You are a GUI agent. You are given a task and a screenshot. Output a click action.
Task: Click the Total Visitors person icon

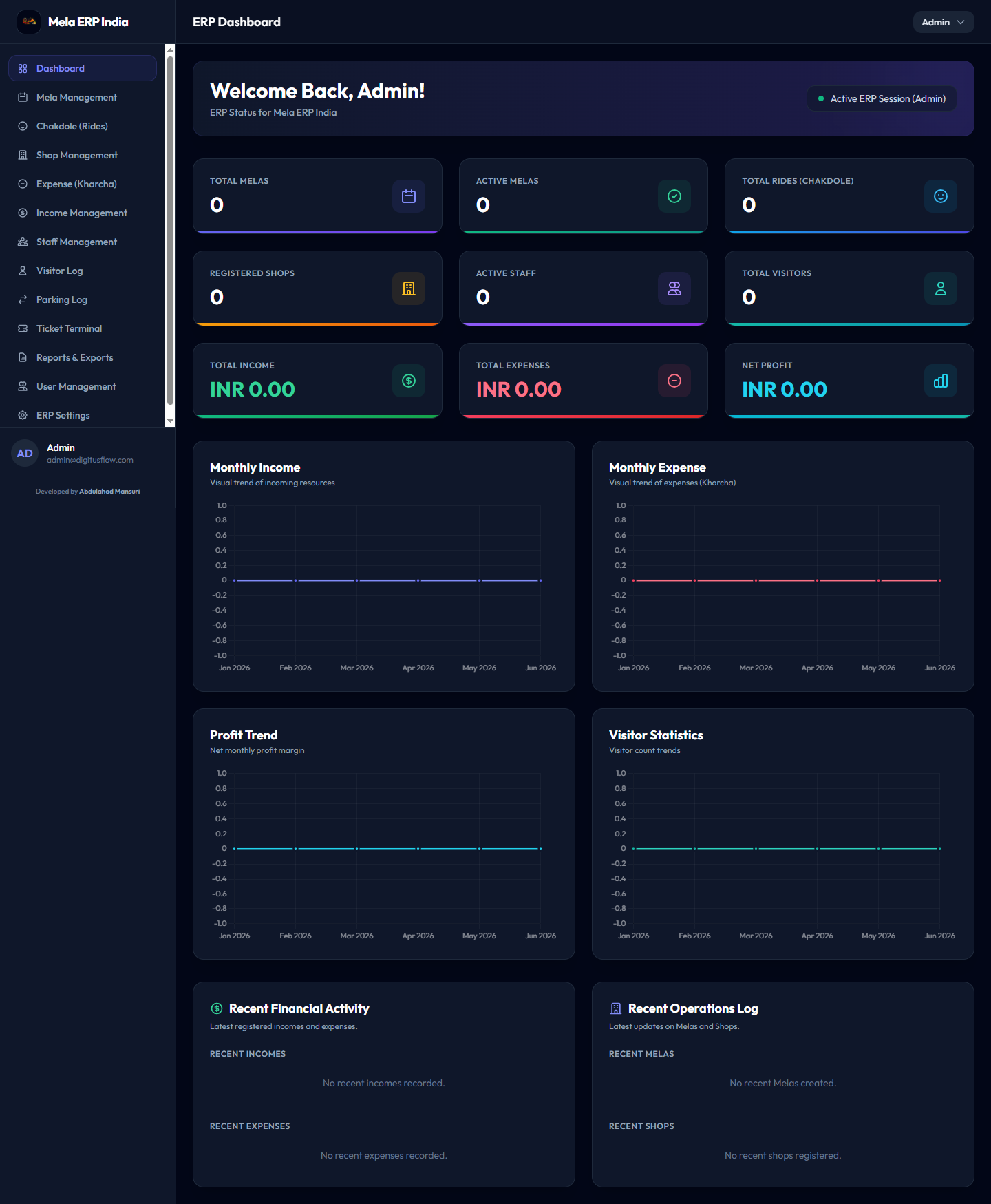click(x=941, y=288)
